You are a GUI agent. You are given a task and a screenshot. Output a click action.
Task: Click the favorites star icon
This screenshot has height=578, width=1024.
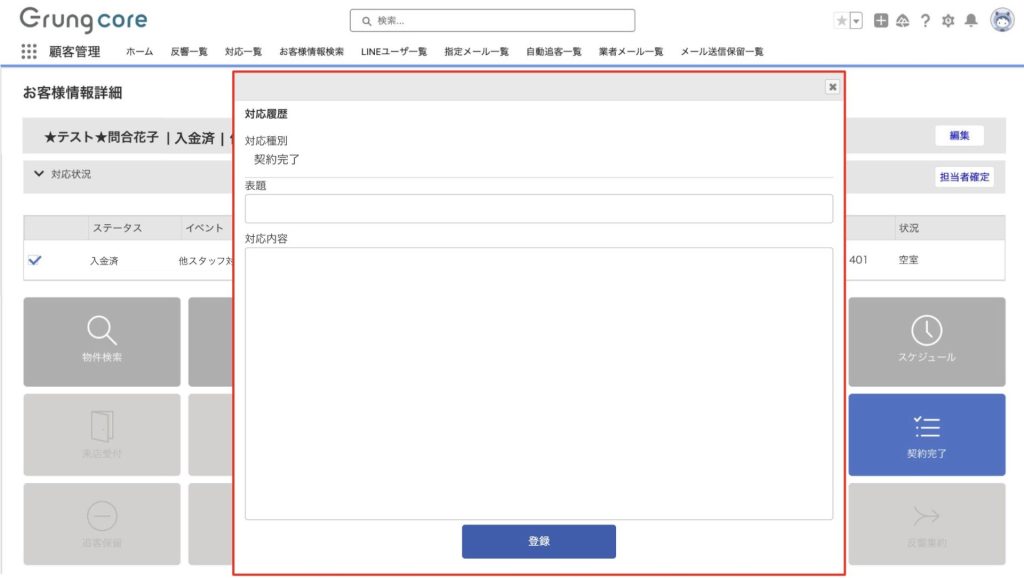(x=841, y=21)
